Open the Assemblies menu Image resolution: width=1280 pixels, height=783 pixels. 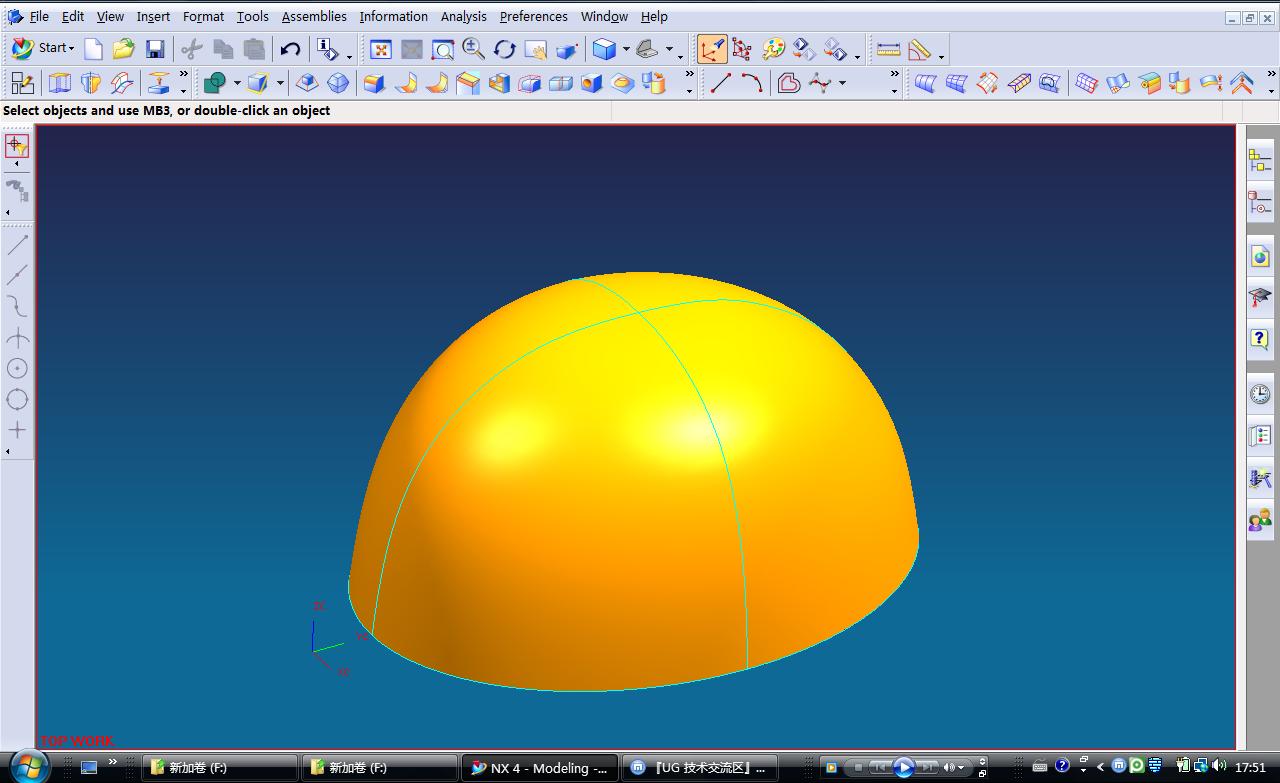click(x=314, y=16)
